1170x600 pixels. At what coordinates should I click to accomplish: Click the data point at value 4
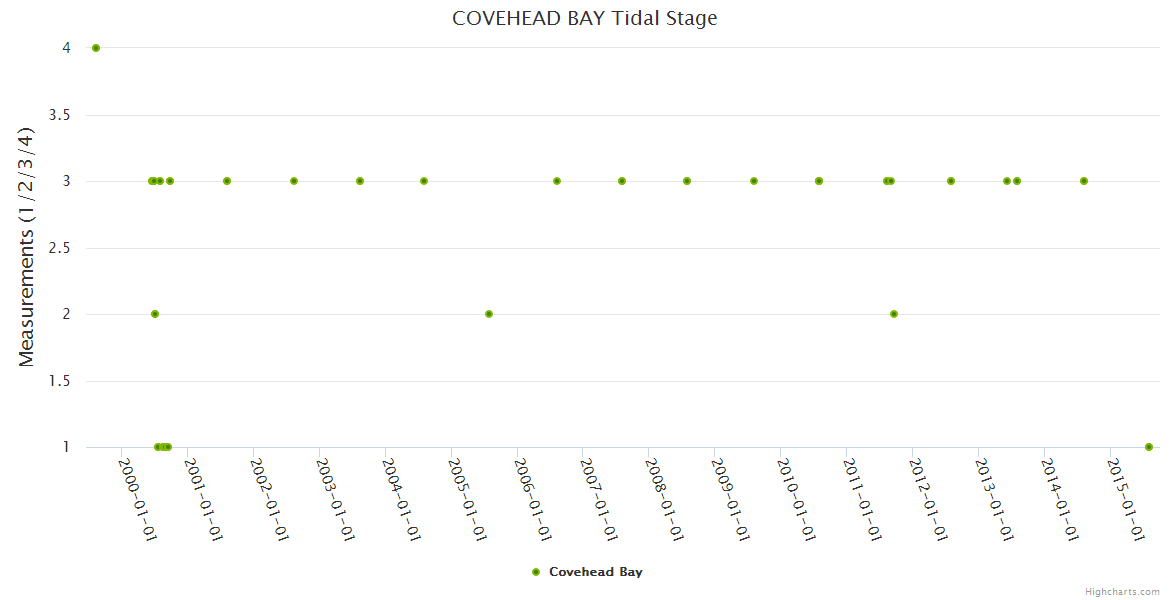pos(96,48)
